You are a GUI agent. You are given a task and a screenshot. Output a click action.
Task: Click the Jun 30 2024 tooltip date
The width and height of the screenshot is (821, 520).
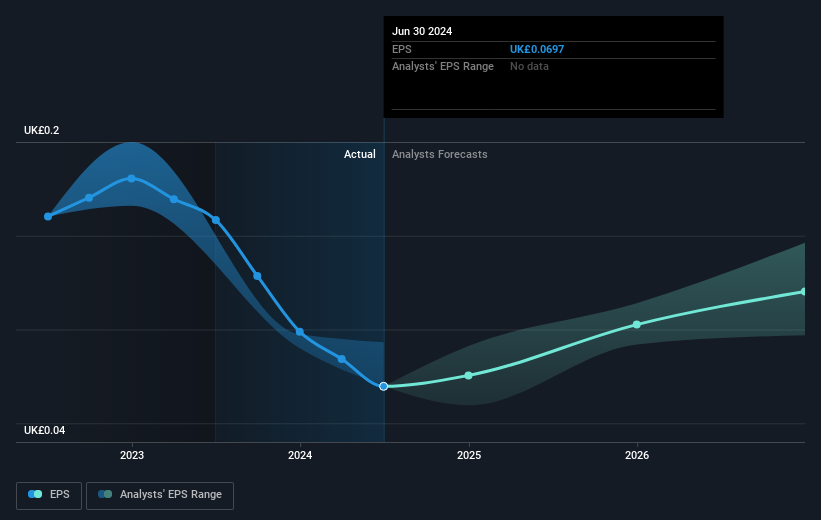point(422,31)
